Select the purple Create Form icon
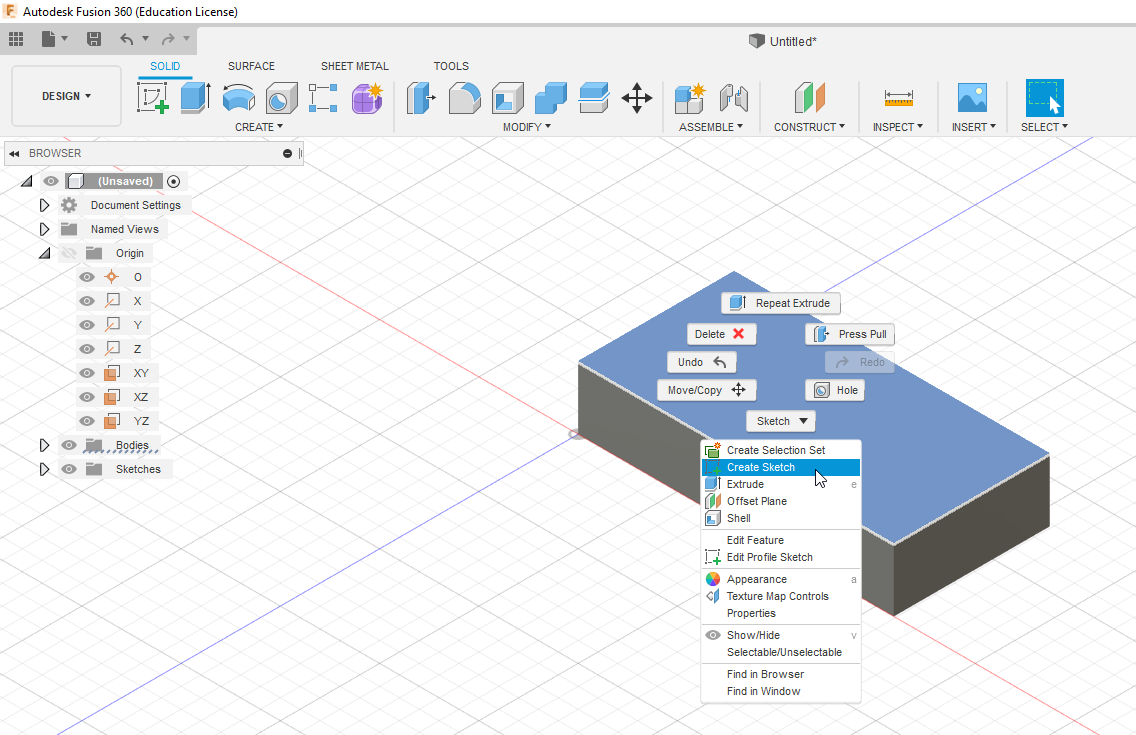This screenshot has width=1136, height=735. tap(367, 98)
